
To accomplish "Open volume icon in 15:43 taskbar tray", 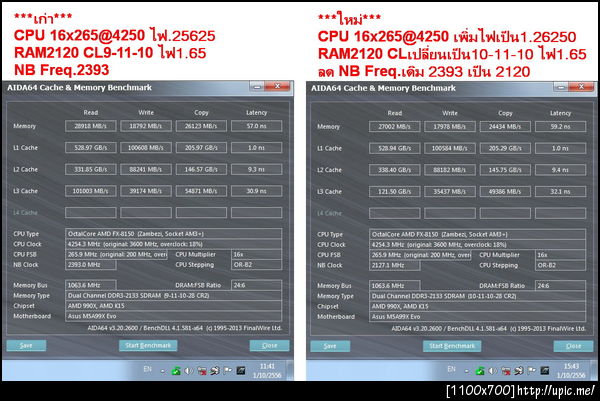I will coord(492,370).
